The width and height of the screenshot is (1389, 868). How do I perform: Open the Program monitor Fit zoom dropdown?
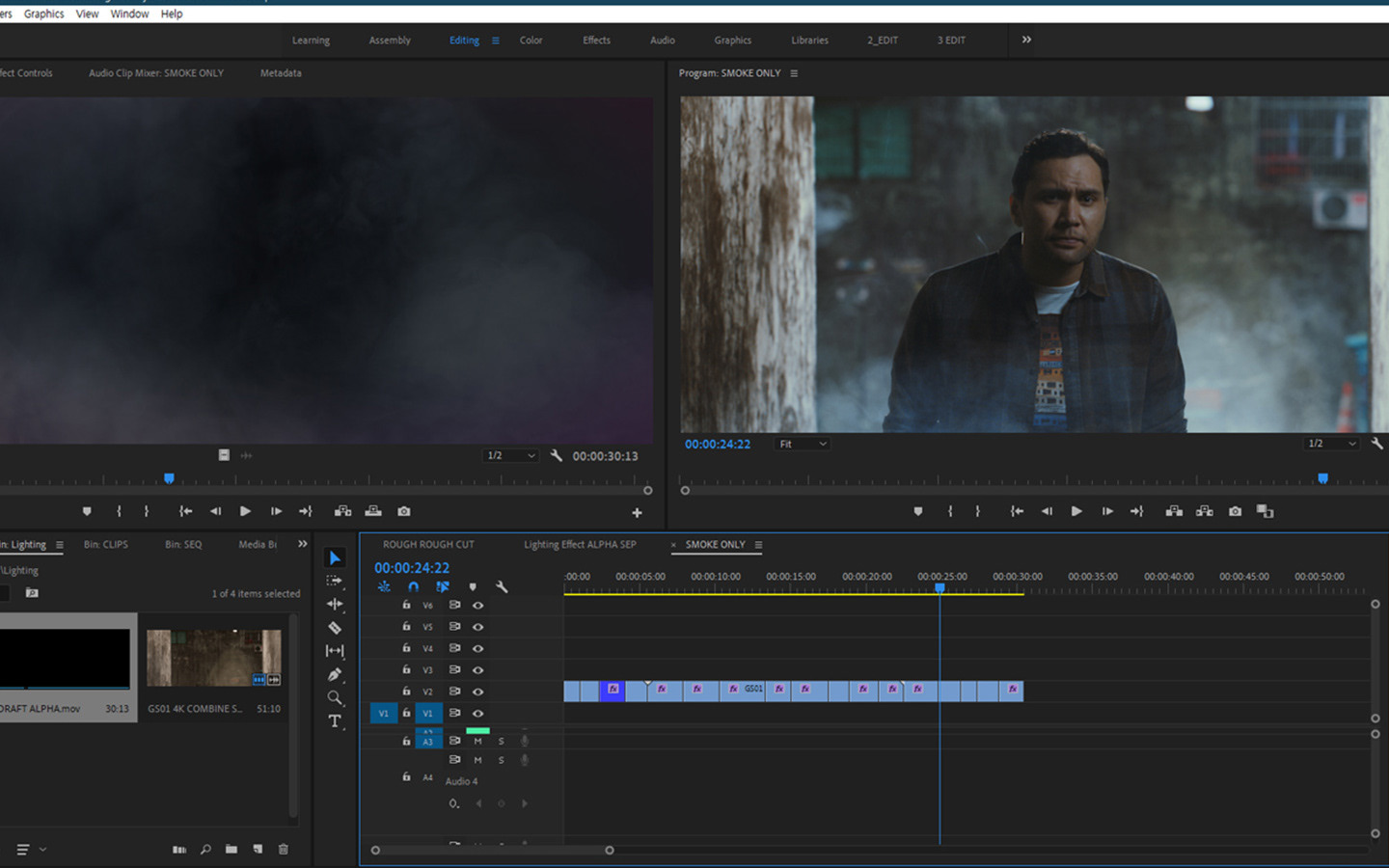point(803,444)
